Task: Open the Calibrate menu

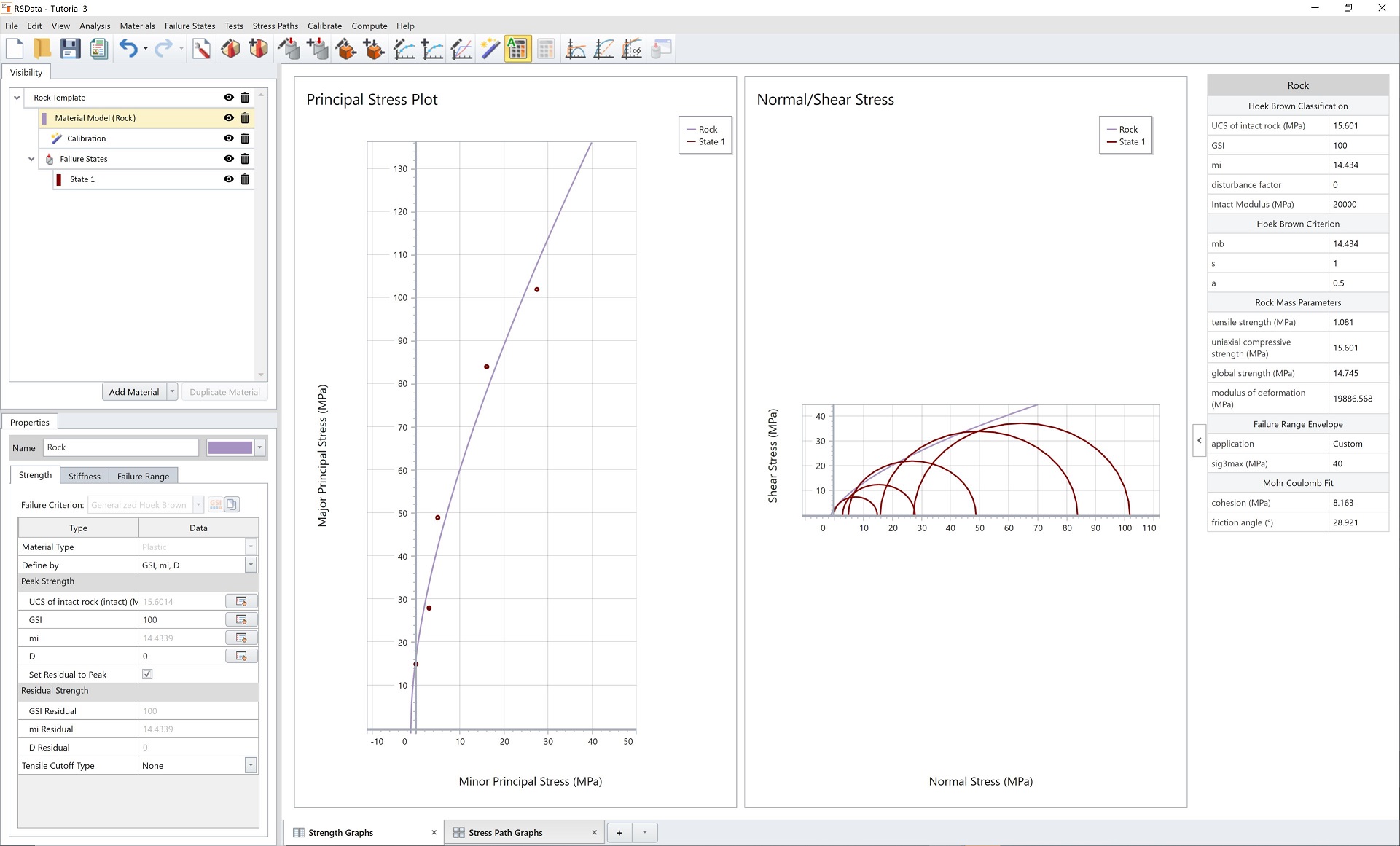Action: coord(324,26)
